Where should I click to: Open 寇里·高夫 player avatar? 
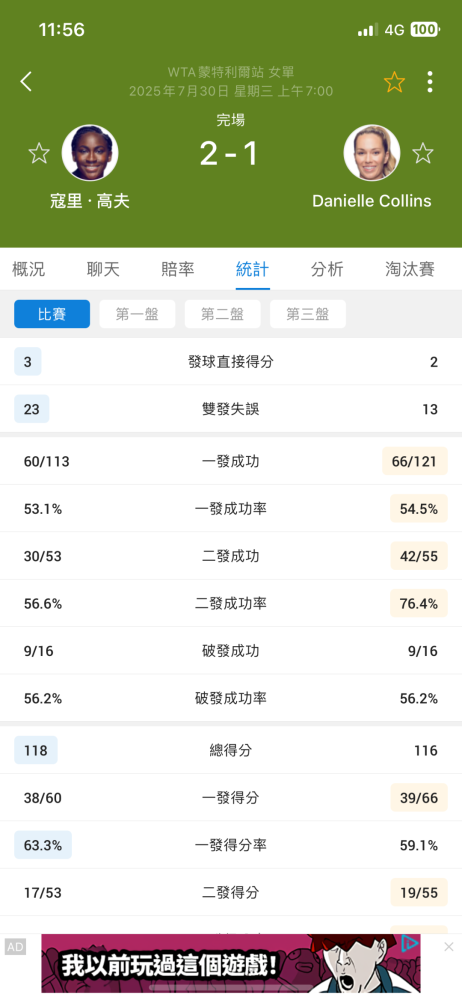[x=90, y=153]
